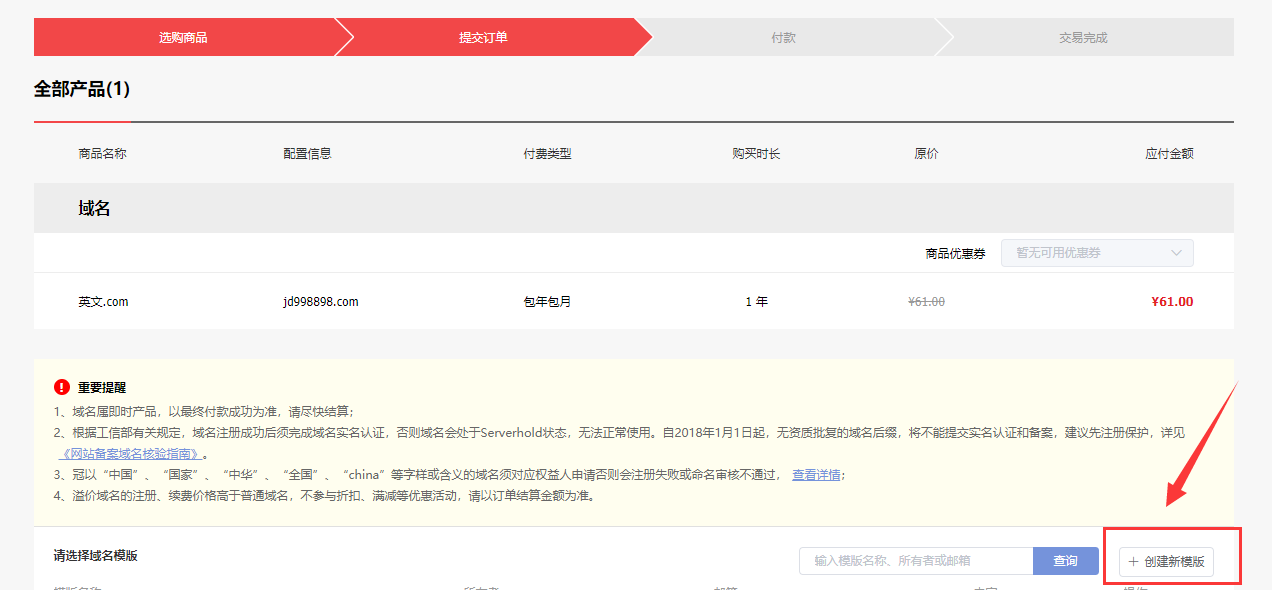Open the 查看详情 link
Image resolution: width=1272 pixels, height=590 pixels.
point(816,475)
